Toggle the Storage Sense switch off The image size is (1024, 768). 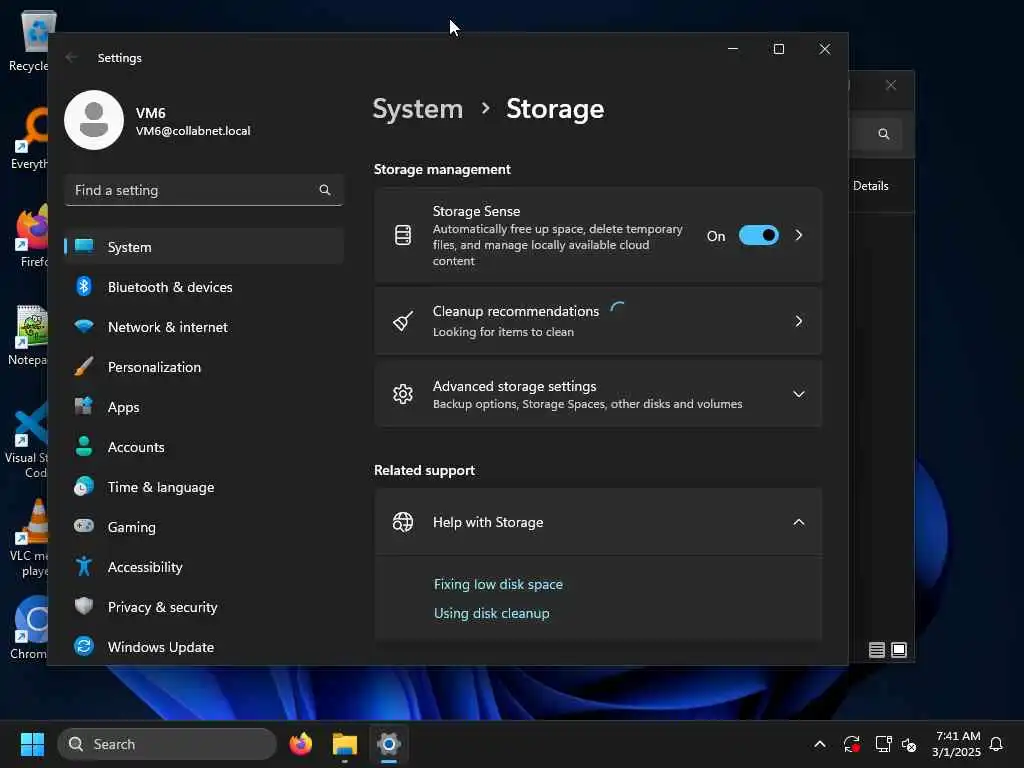(x=758, y=235)
